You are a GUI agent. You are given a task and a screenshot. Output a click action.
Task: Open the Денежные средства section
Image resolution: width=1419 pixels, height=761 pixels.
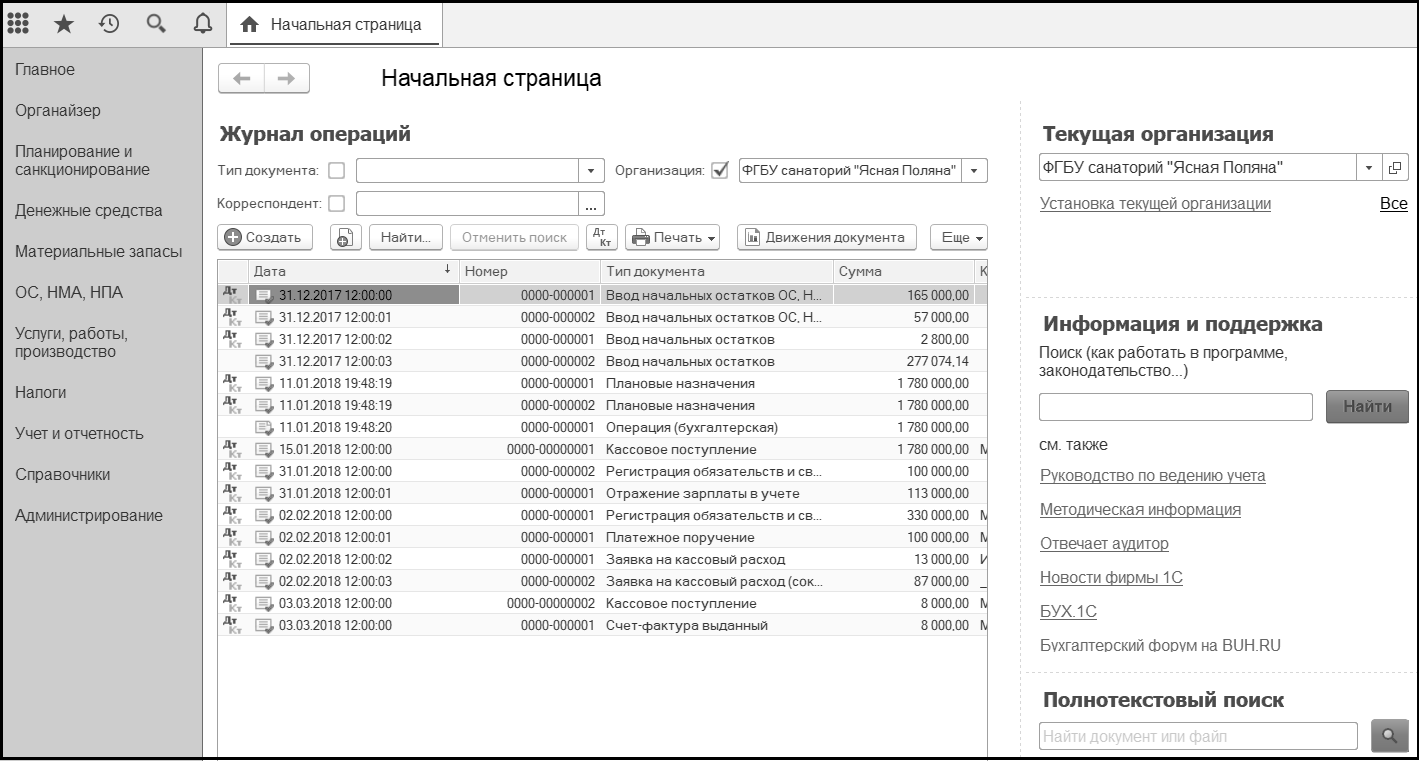tap(88, 211)
